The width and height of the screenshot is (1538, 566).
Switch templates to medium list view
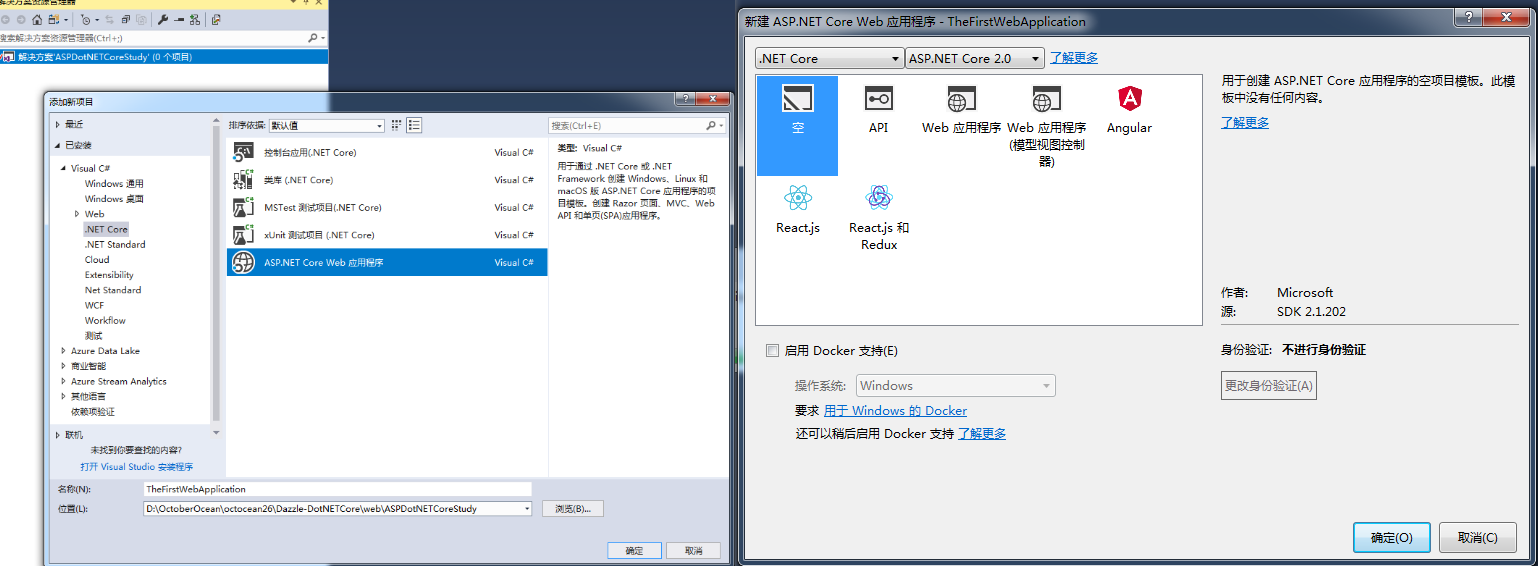coord(414,125)
